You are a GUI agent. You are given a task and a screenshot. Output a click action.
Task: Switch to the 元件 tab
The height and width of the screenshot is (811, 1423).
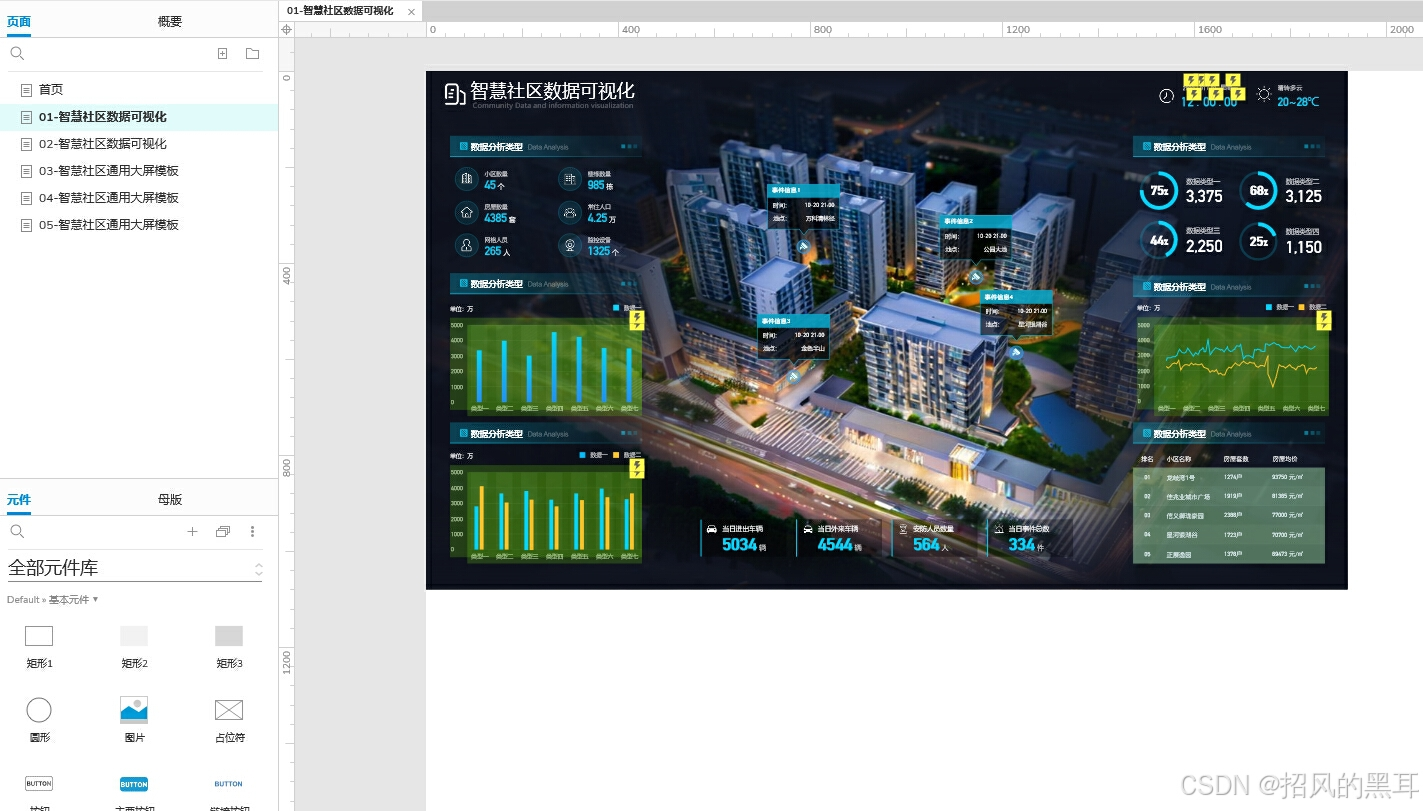[x=19, y=499]
